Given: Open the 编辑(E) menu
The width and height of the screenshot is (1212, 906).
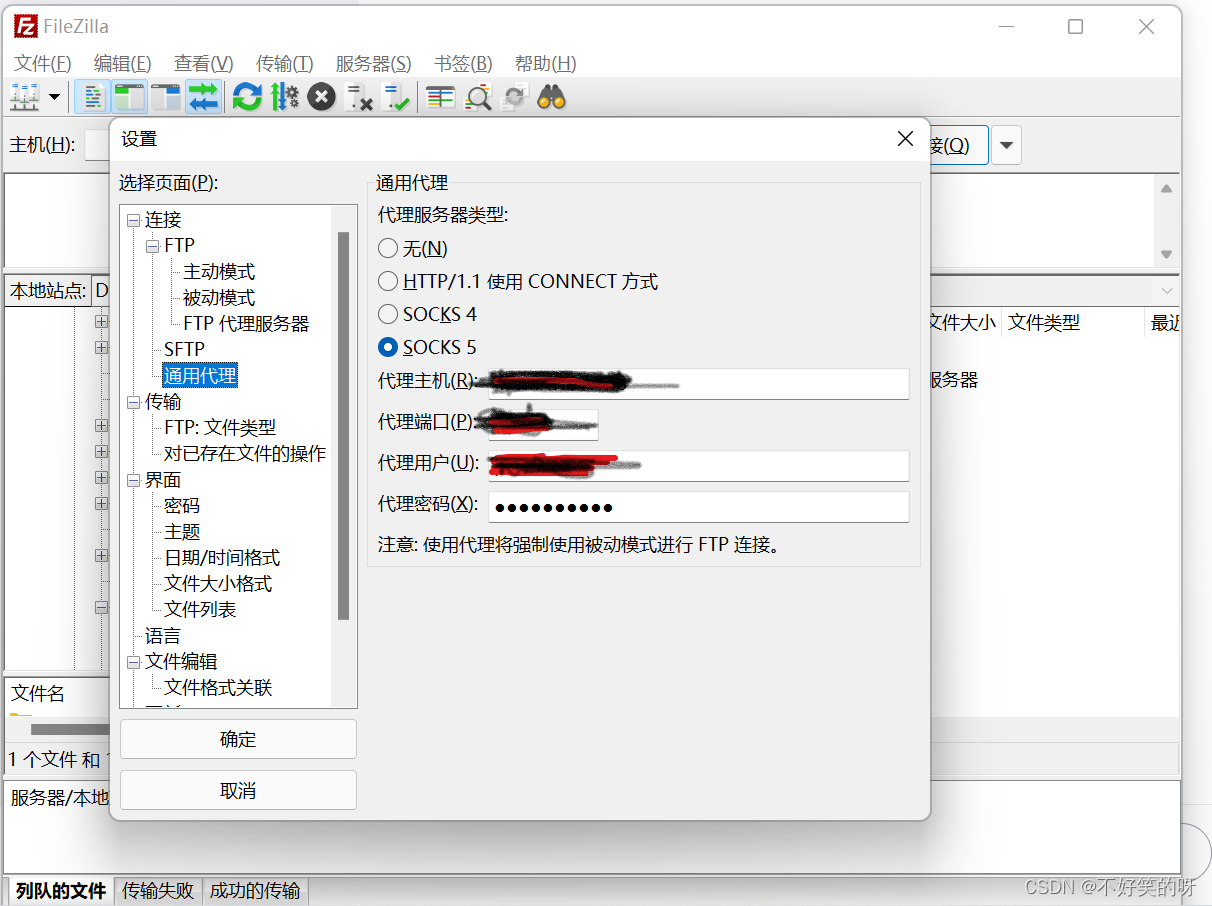Looking at the screenshot, I should pos(123,63).
